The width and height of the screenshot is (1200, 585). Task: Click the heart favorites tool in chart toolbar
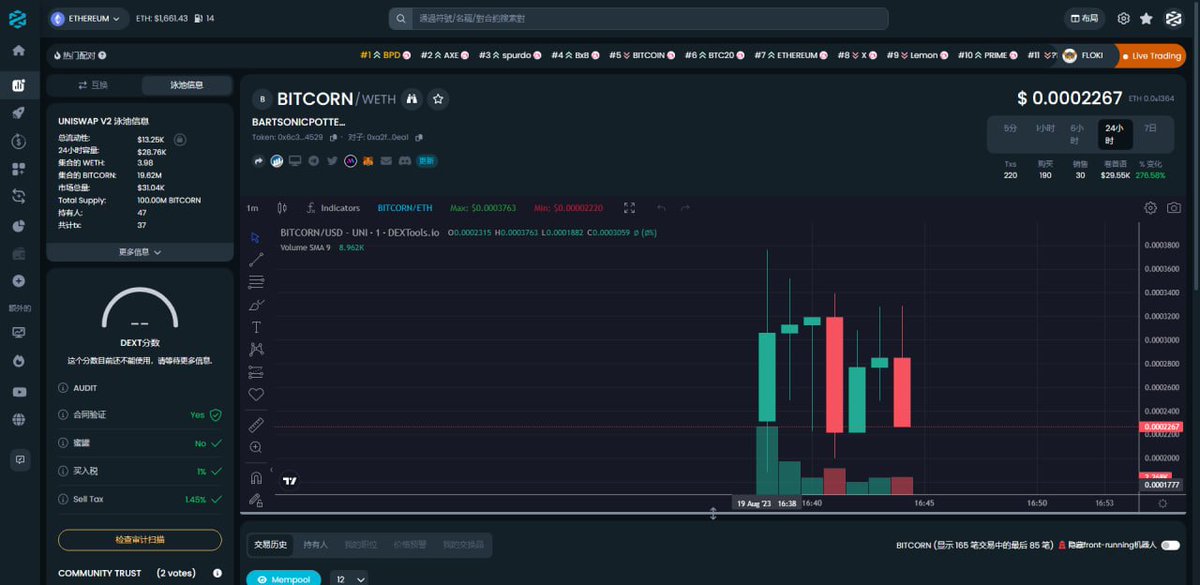click(x=256, y=394)
